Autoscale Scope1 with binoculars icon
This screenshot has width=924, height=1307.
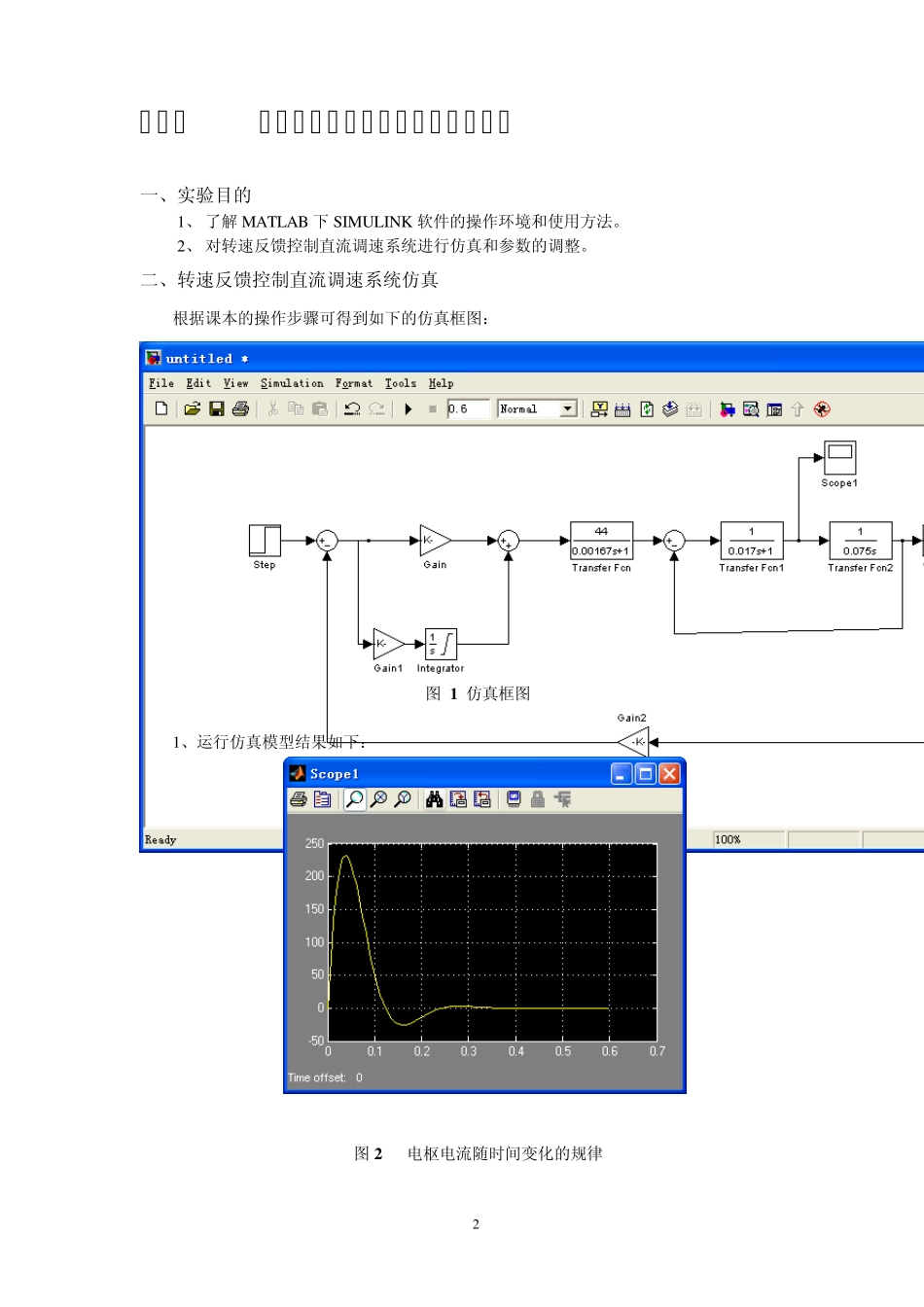point(434,799)
